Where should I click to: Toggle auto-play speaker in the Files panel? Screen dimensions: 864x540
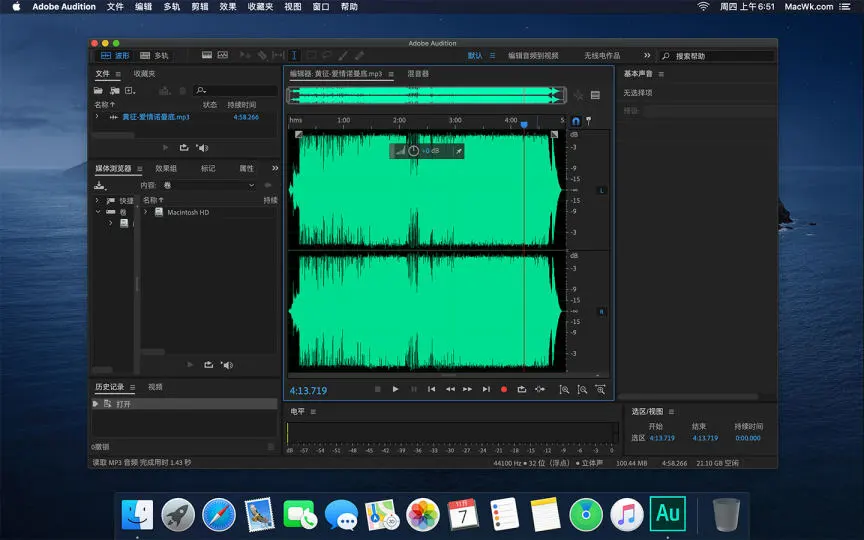click(202, 148)
